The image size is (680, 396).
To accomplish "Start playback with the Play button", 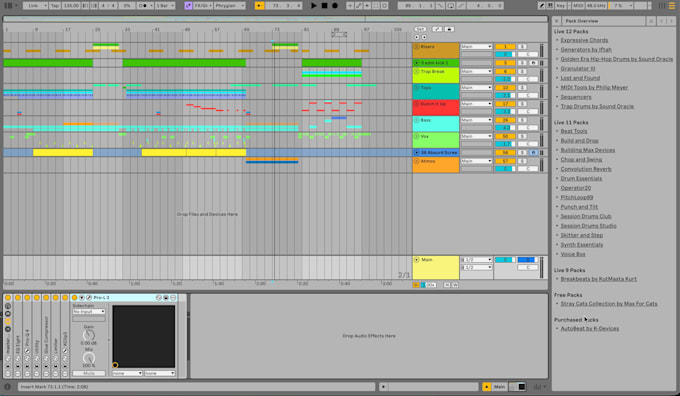I will tap(314, 6).
